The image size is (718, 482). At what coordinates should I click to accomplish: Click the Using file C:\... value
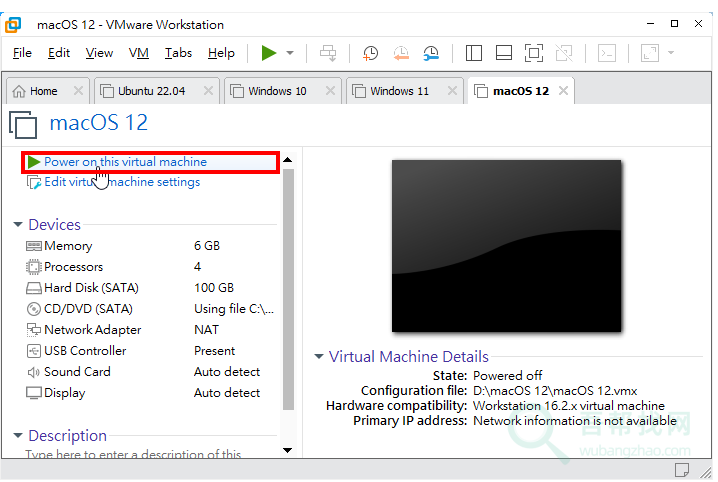234,309
